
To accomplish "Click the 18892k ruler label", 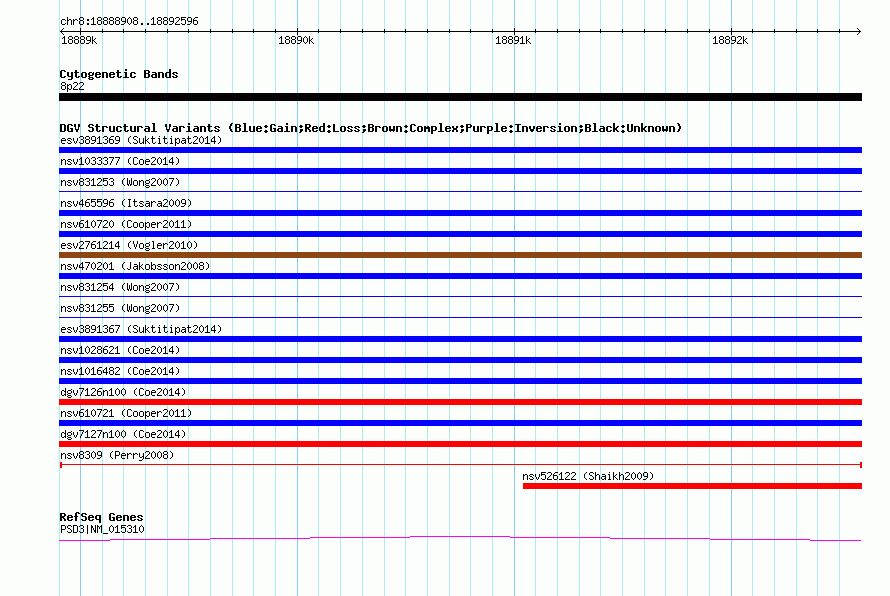I will (730, 41).
